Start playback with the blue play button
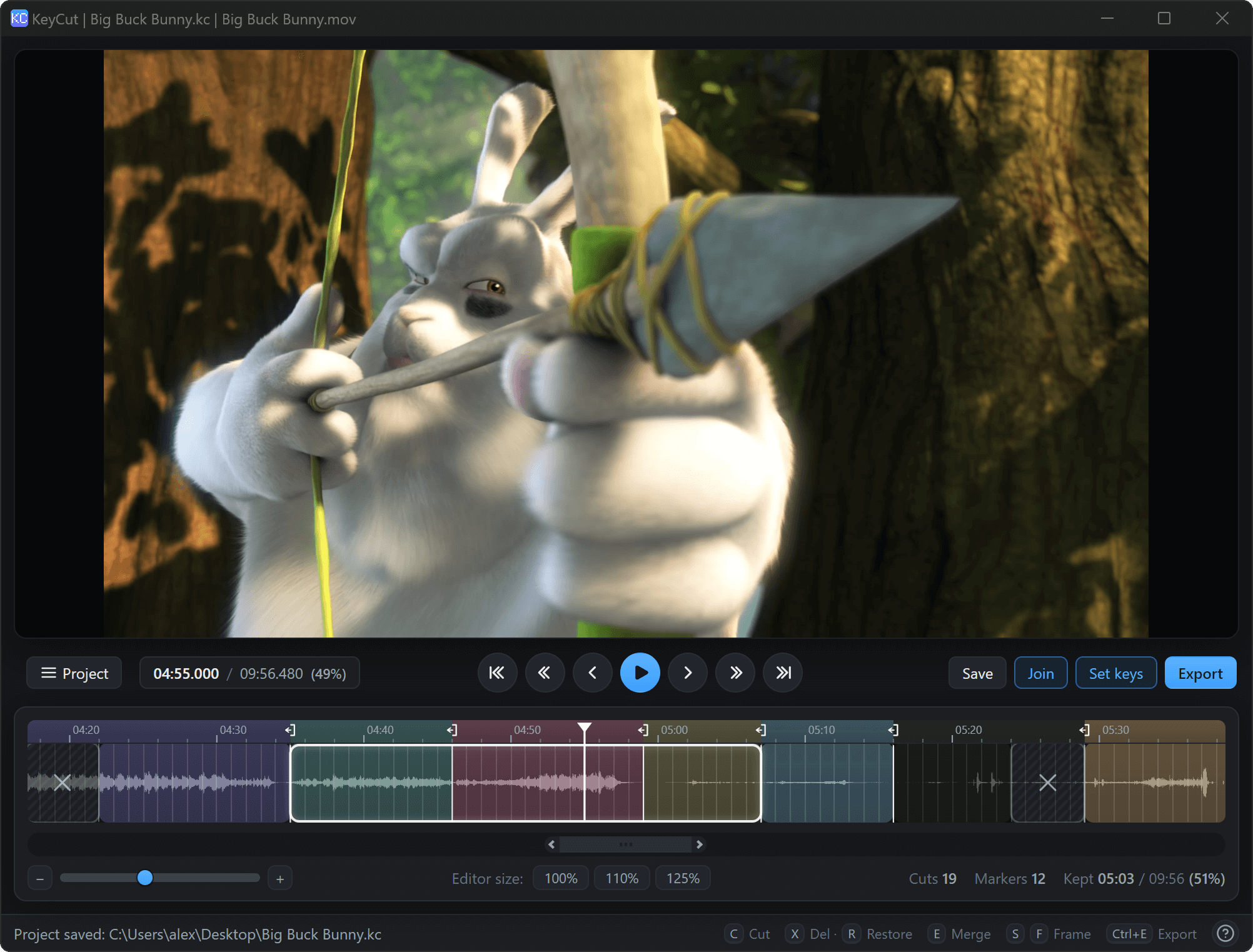 point(640,673)
